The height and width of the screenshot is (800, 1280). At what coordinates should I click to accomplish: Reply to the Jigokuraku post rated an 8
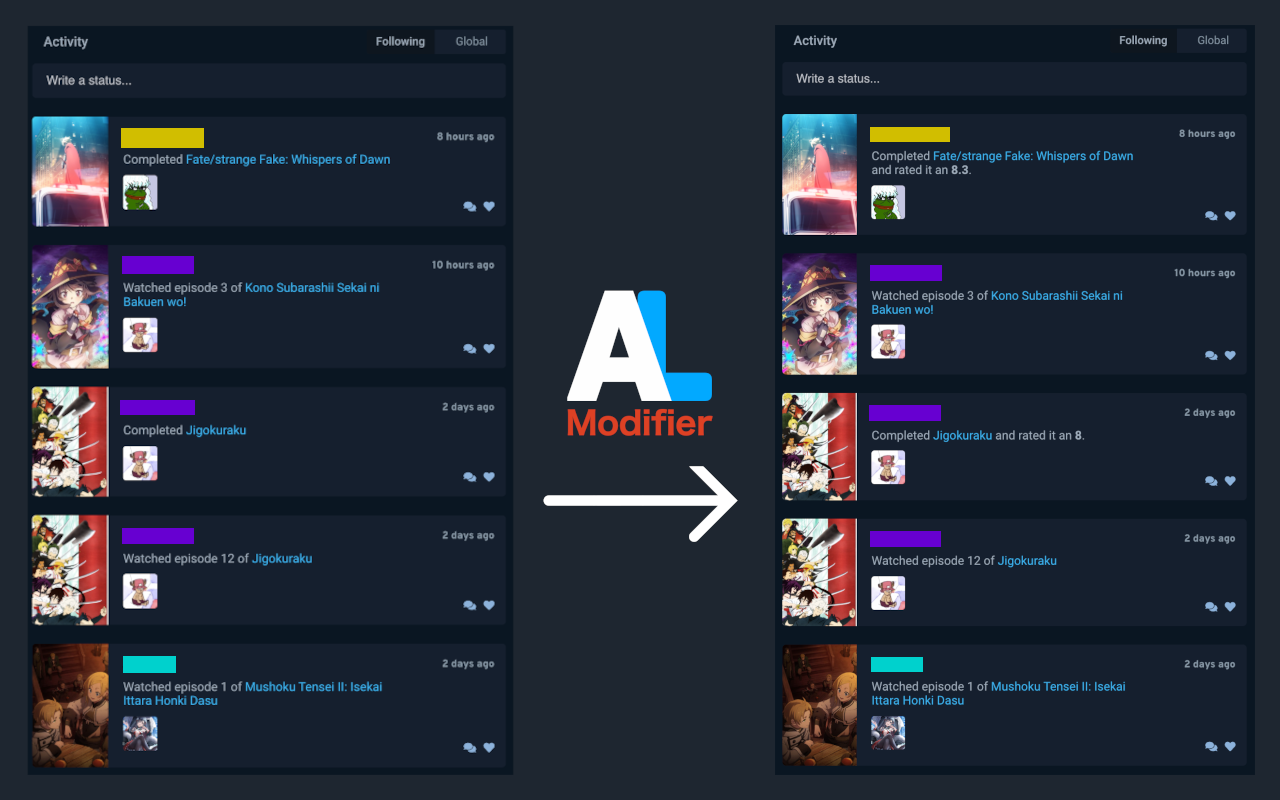click(x=1211, y=481)
